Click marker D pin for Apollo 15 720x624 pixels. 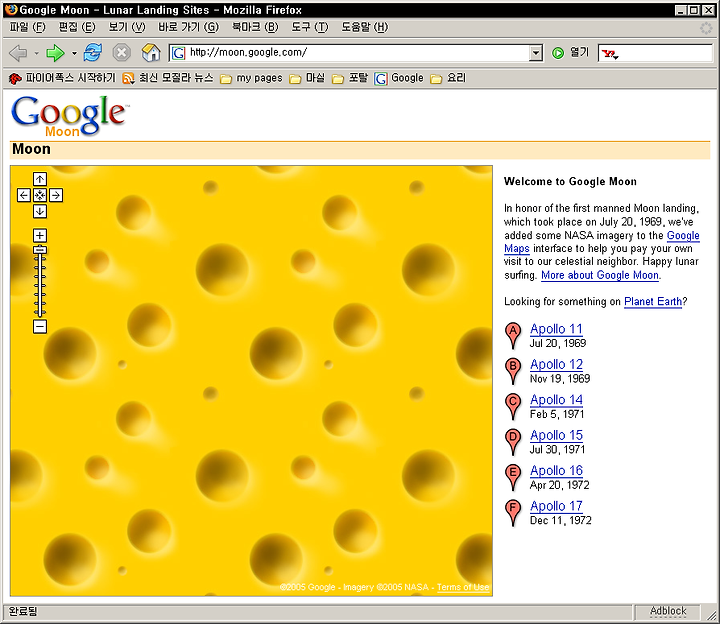point(513,442)
